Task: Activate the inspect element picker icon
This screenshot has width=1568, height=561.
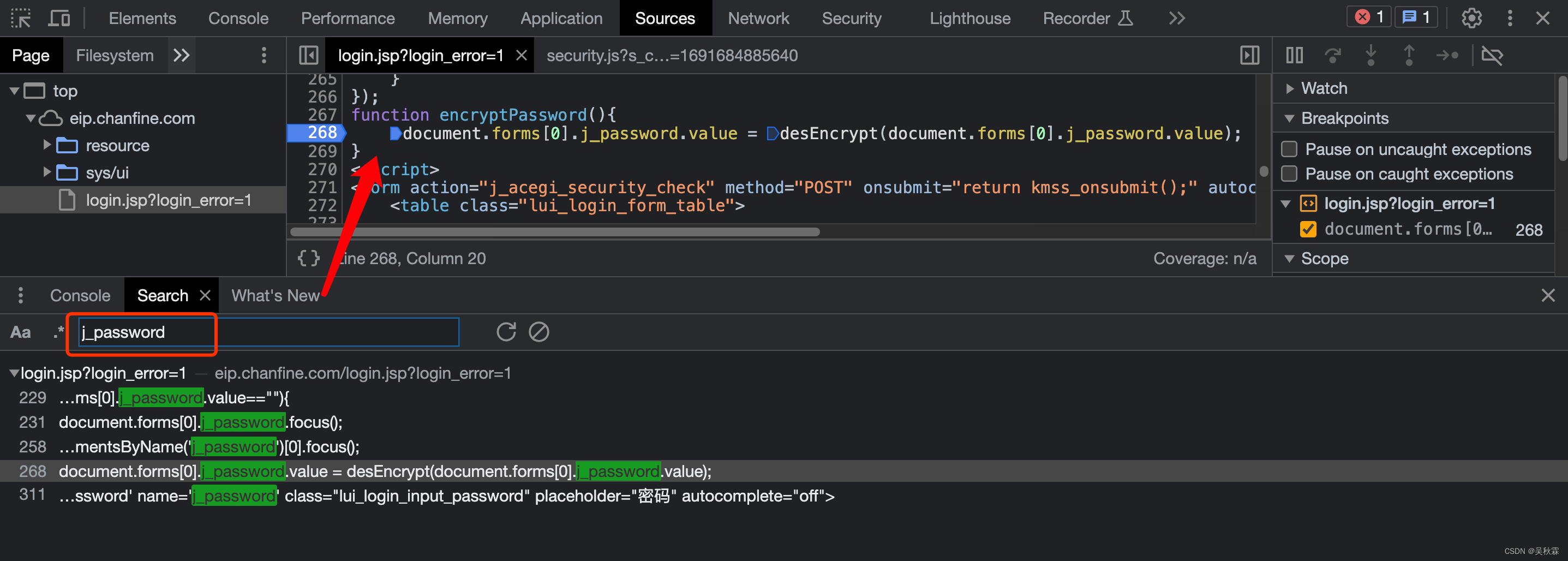Action: coord(21,18)
